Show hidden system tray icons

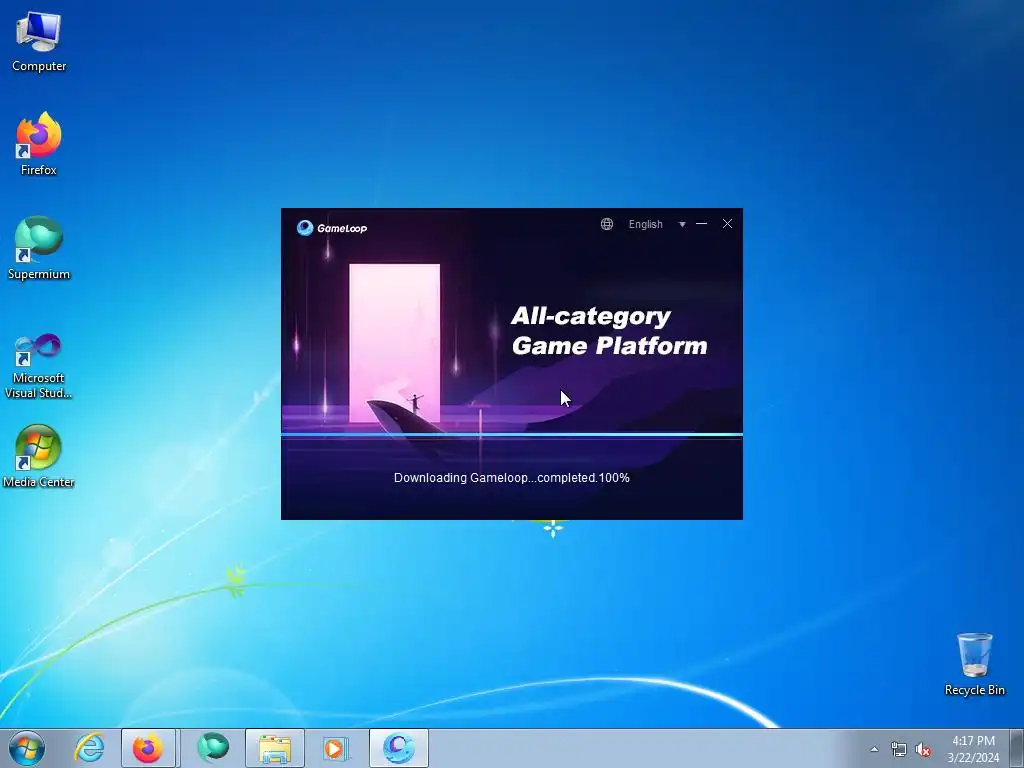coord(874,749)
